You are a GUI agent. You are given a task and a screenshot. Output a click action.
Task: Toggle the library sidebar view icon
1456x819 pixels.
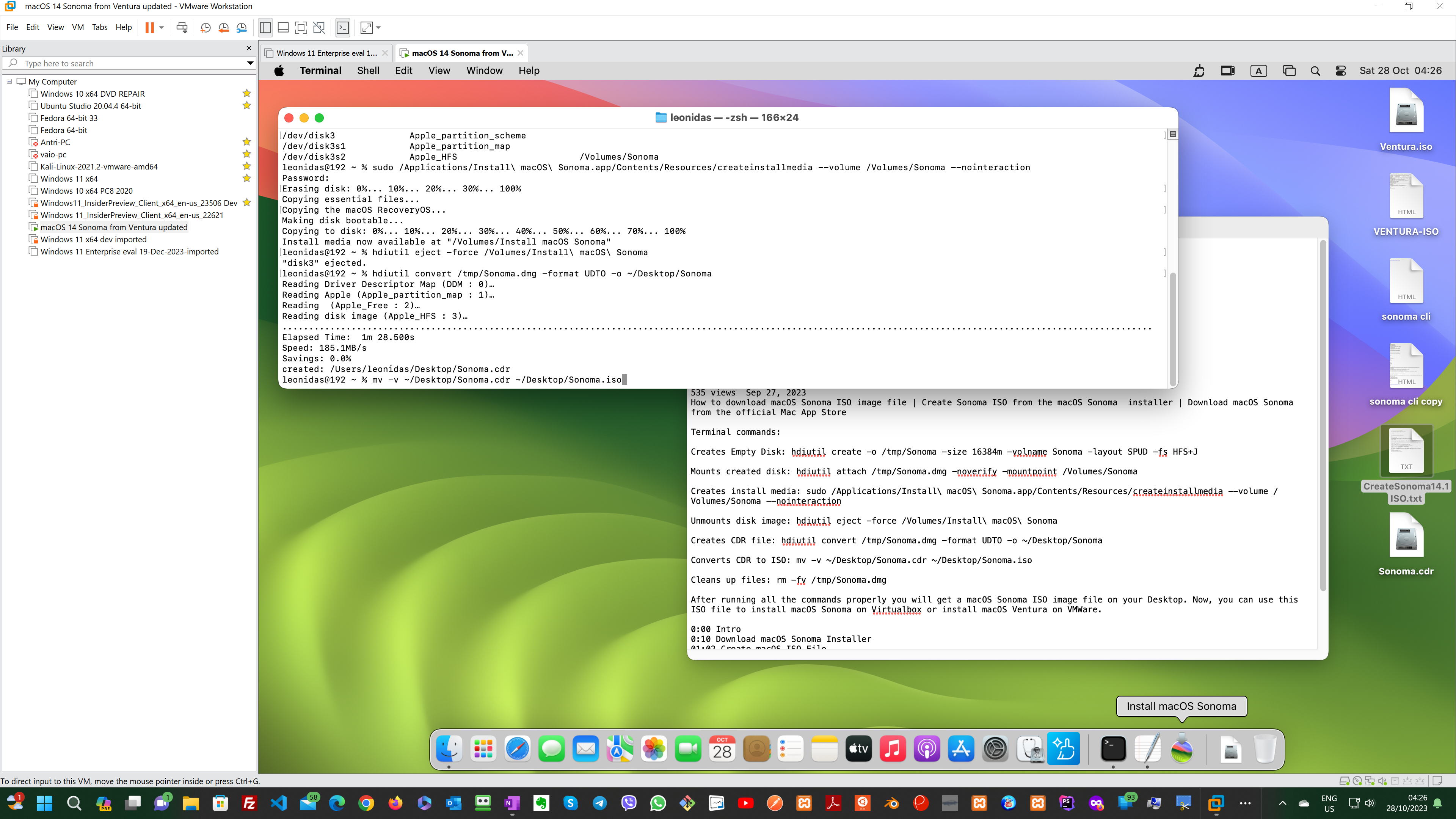(x=265, y=27)
